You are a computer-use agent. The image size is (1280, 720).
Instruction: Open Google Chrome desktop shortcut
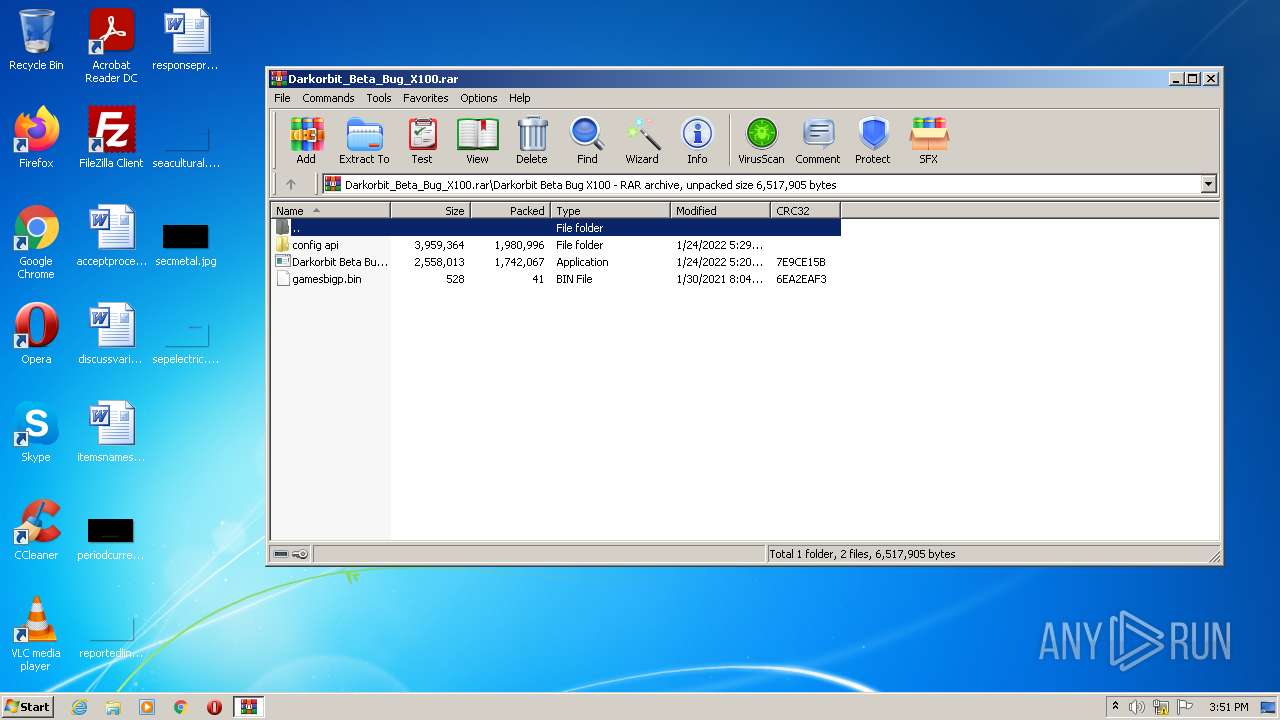click(x=36, y=242)
